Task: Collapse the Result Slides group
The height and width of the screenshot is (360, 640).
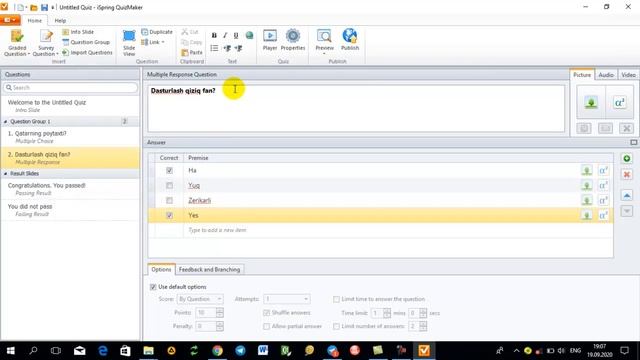Action: pyautogui.click(x=6, y=173)
